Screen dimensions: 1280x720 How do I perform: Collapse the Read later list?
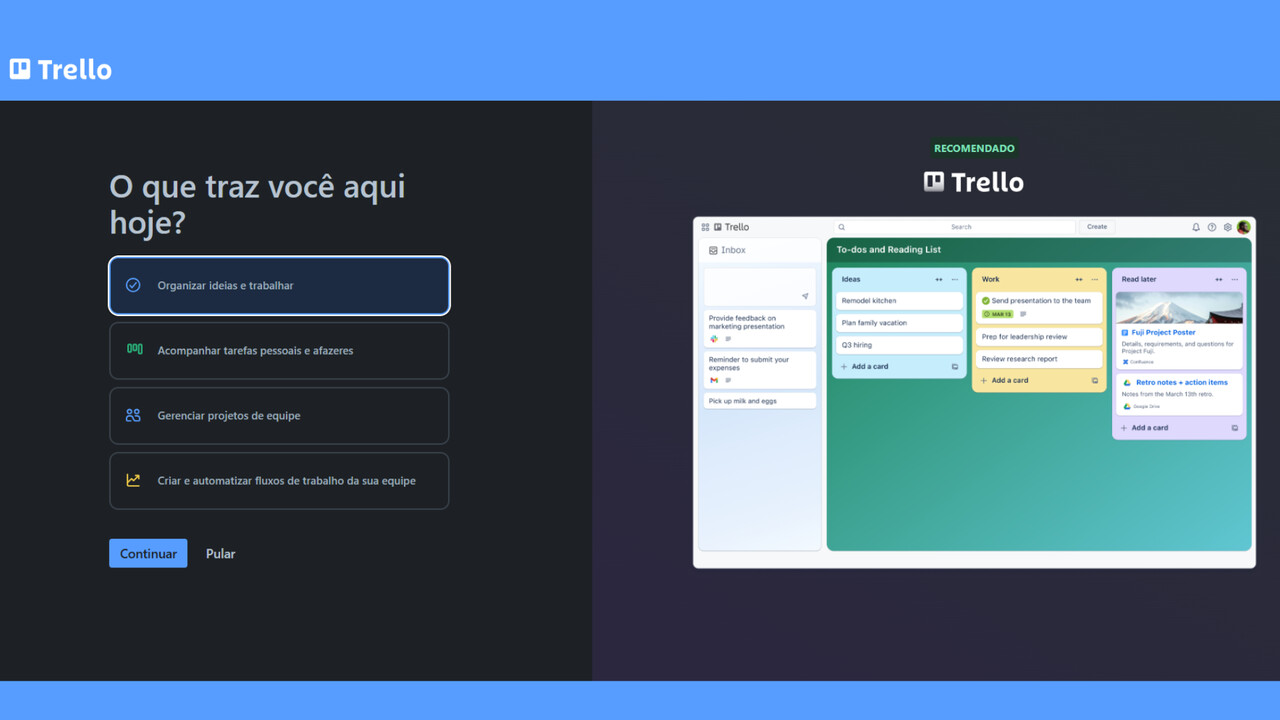tap(1217, 279)
